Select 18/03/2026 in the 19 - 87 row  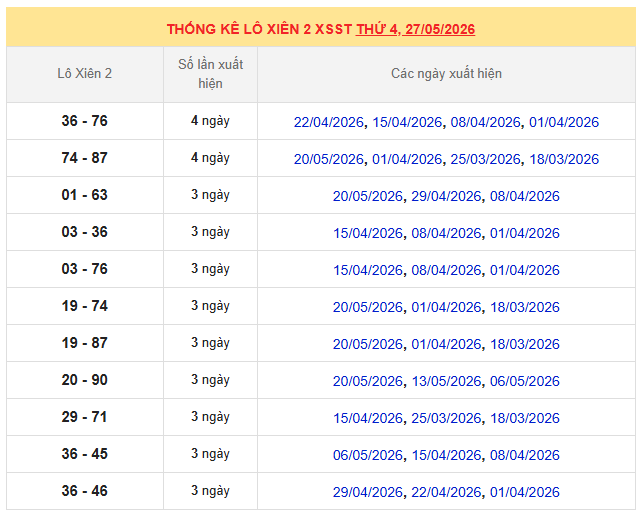pyautogui.click(x=524, y=344)
